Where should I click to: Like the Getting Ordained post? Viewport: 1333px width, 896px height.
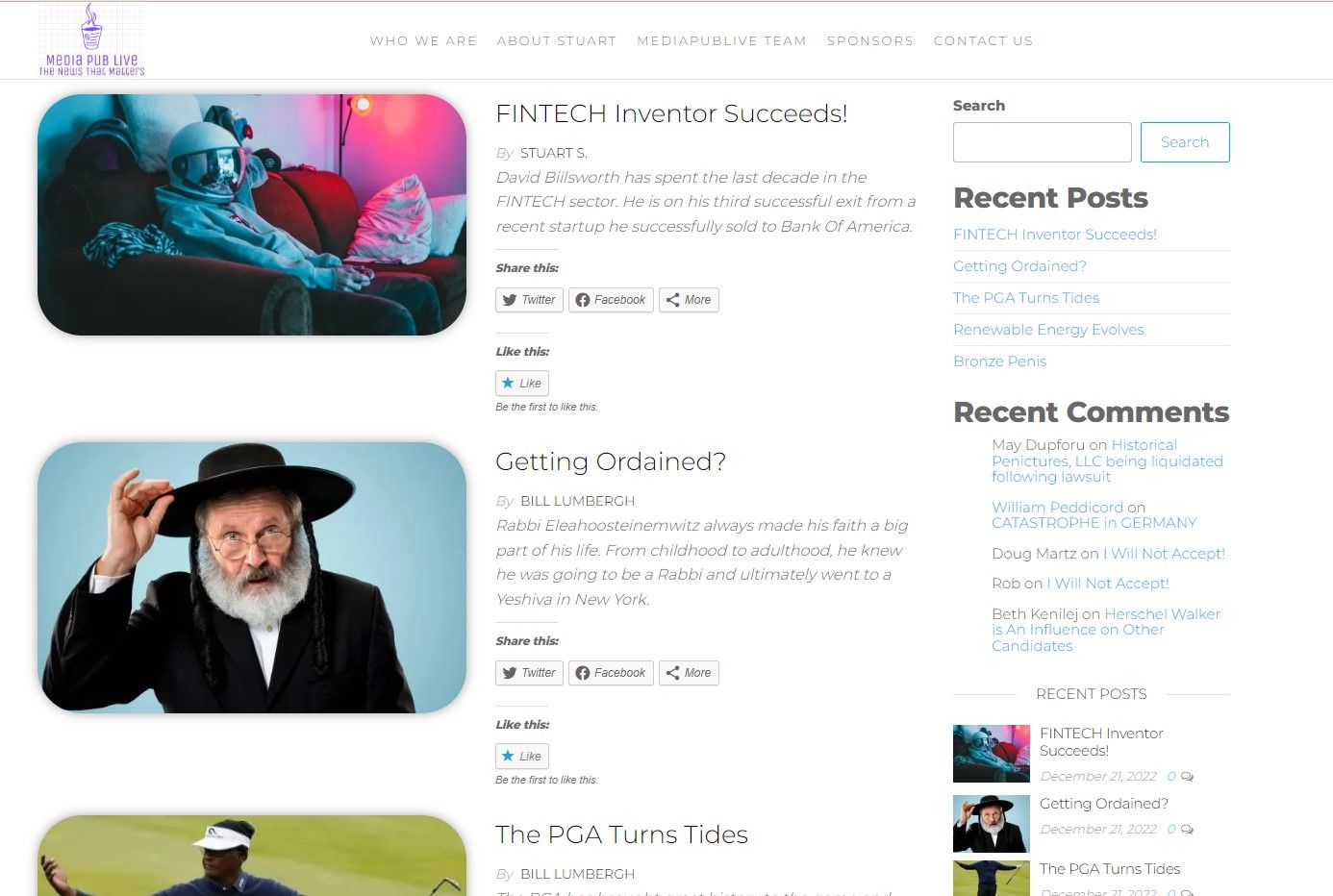pyautogui.click(x=522, y=757)
